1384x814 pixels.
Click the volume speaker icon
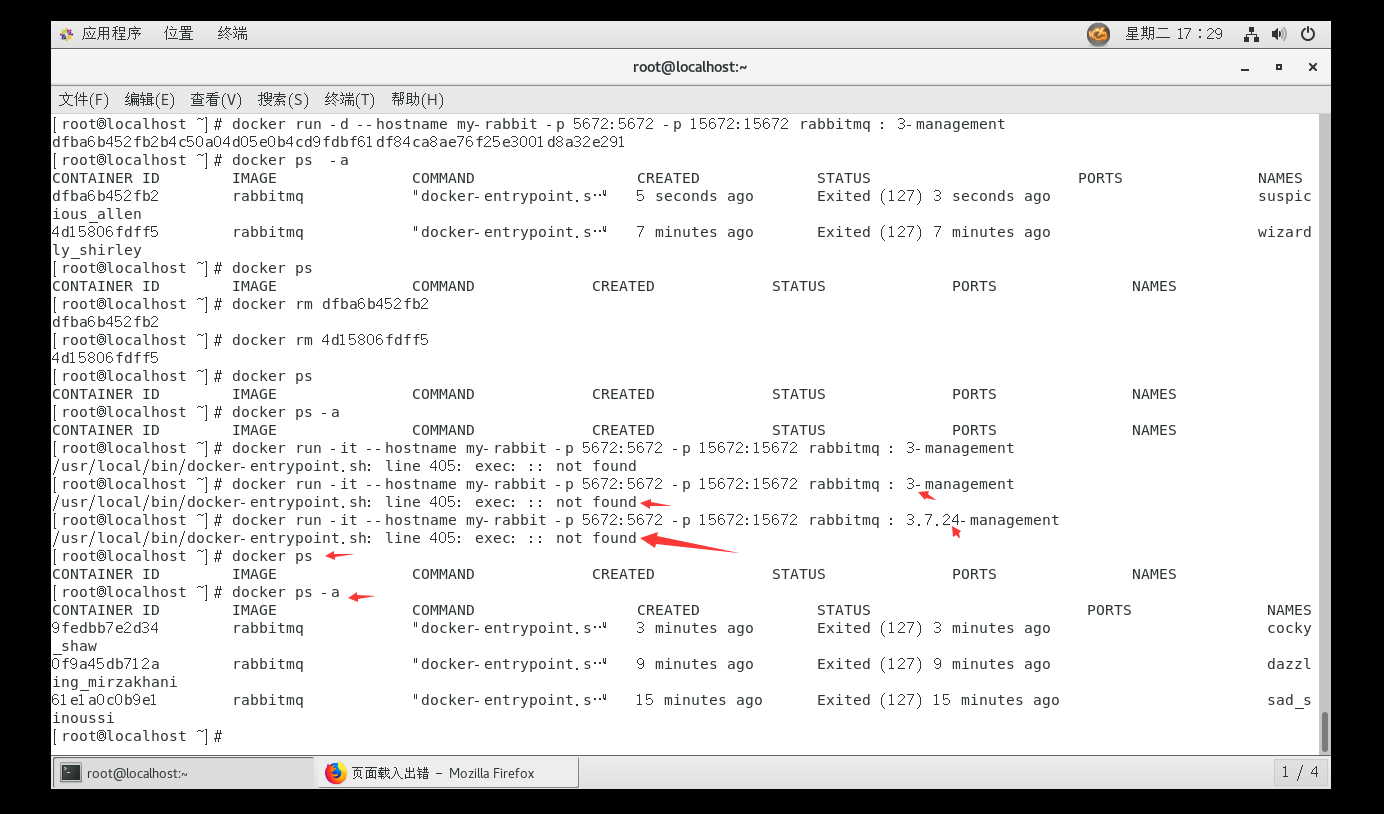tap(1279, 34)
